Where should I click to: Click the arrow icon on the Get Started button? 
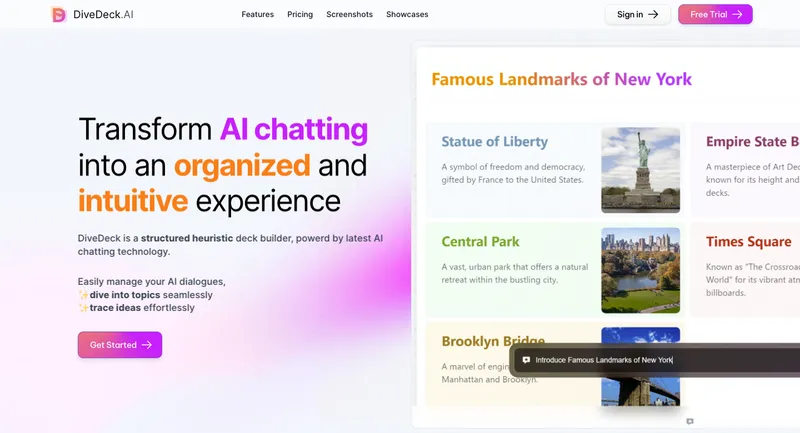coord(146,345)
